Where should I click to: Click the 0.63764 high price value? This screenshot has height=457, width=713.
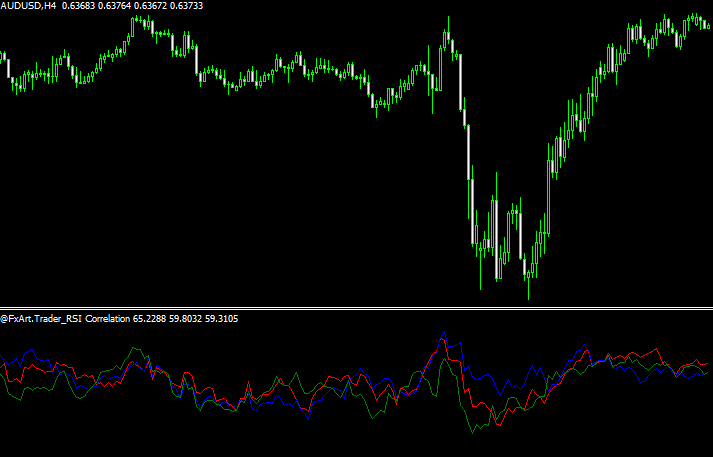(x=115, y=6)
